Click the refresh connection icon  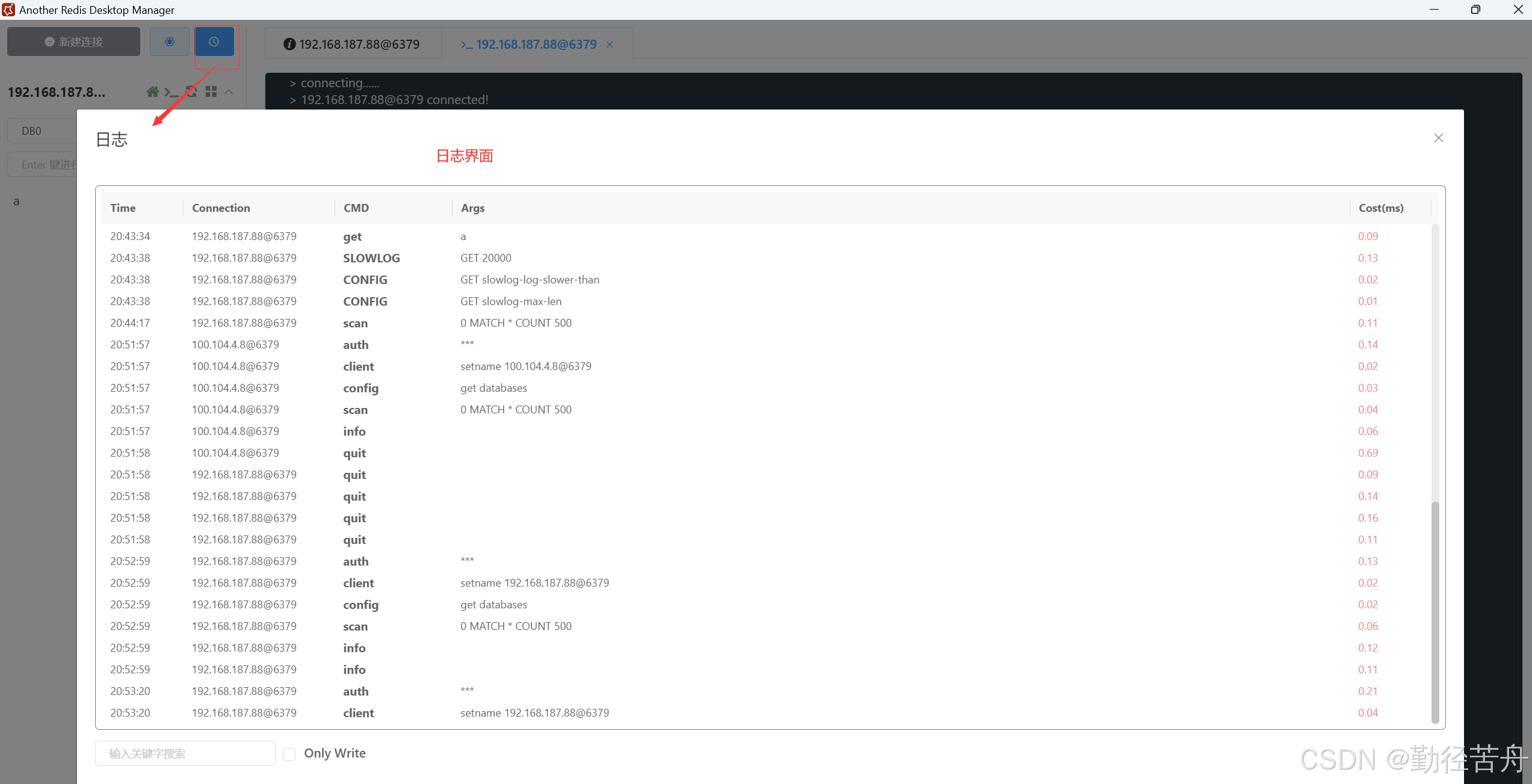coord(191,91)
